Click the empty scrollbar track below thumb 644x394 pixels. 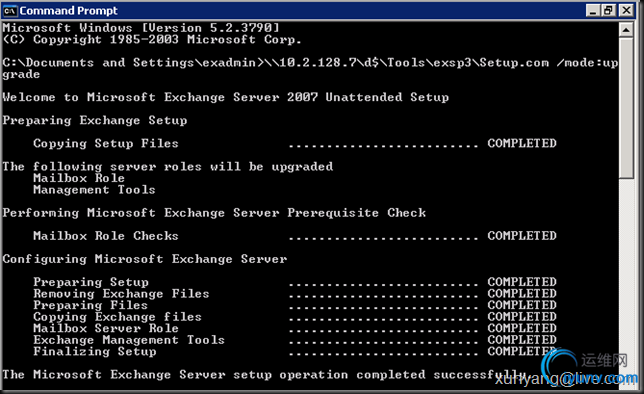click(626, 279)
